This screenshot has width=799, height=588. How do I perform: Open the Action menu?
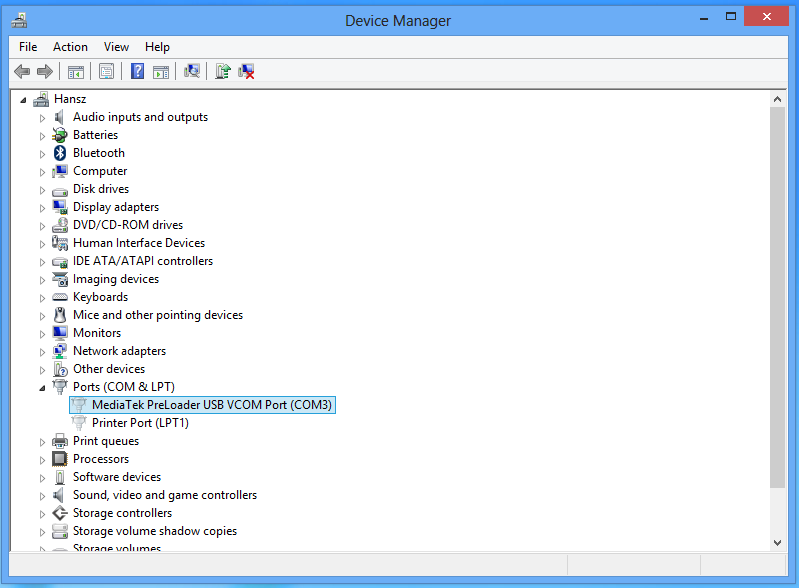pos(70,47)
